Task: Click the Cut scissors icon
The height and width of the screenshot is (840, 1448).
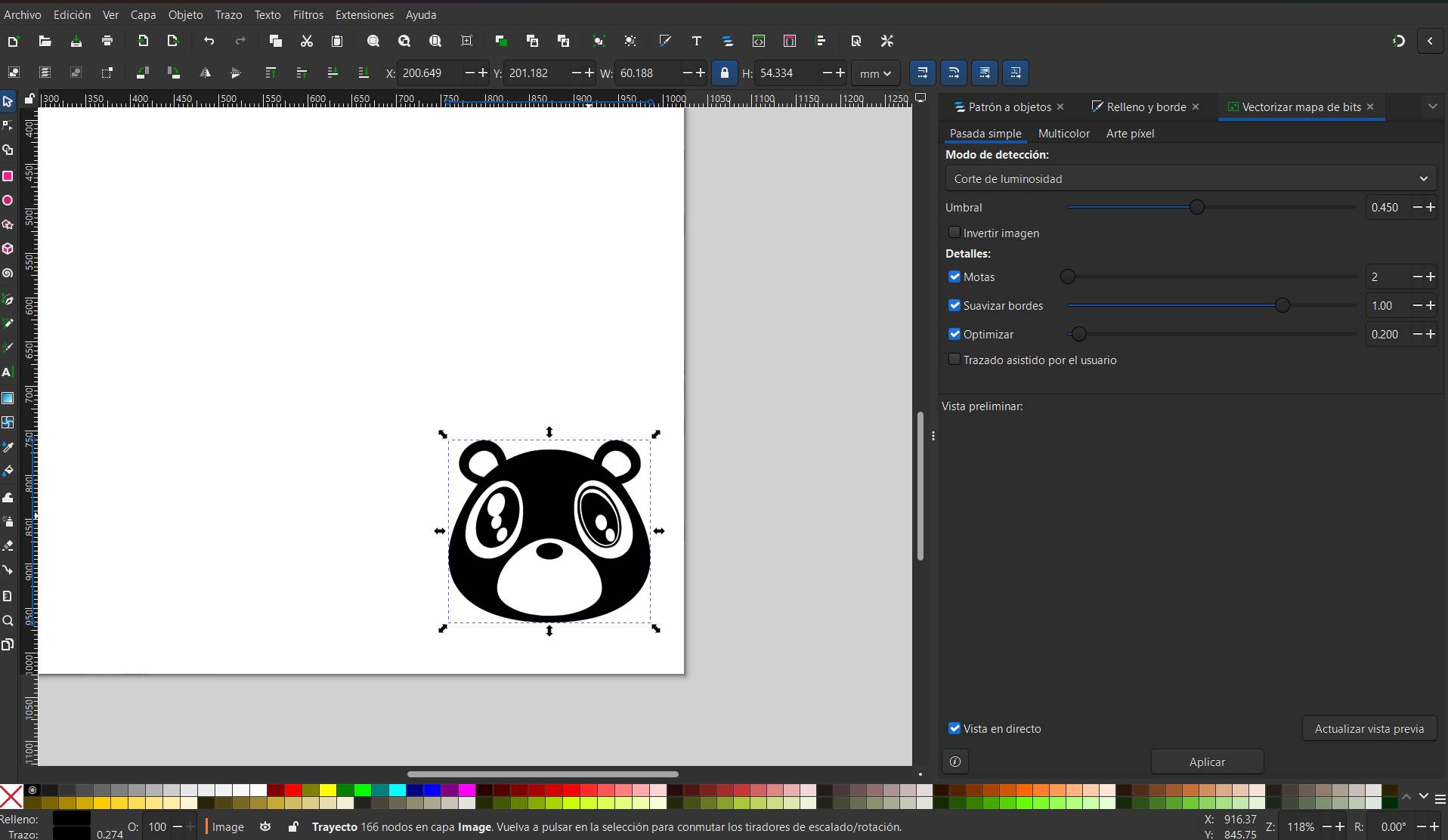Action: point(307,42)
